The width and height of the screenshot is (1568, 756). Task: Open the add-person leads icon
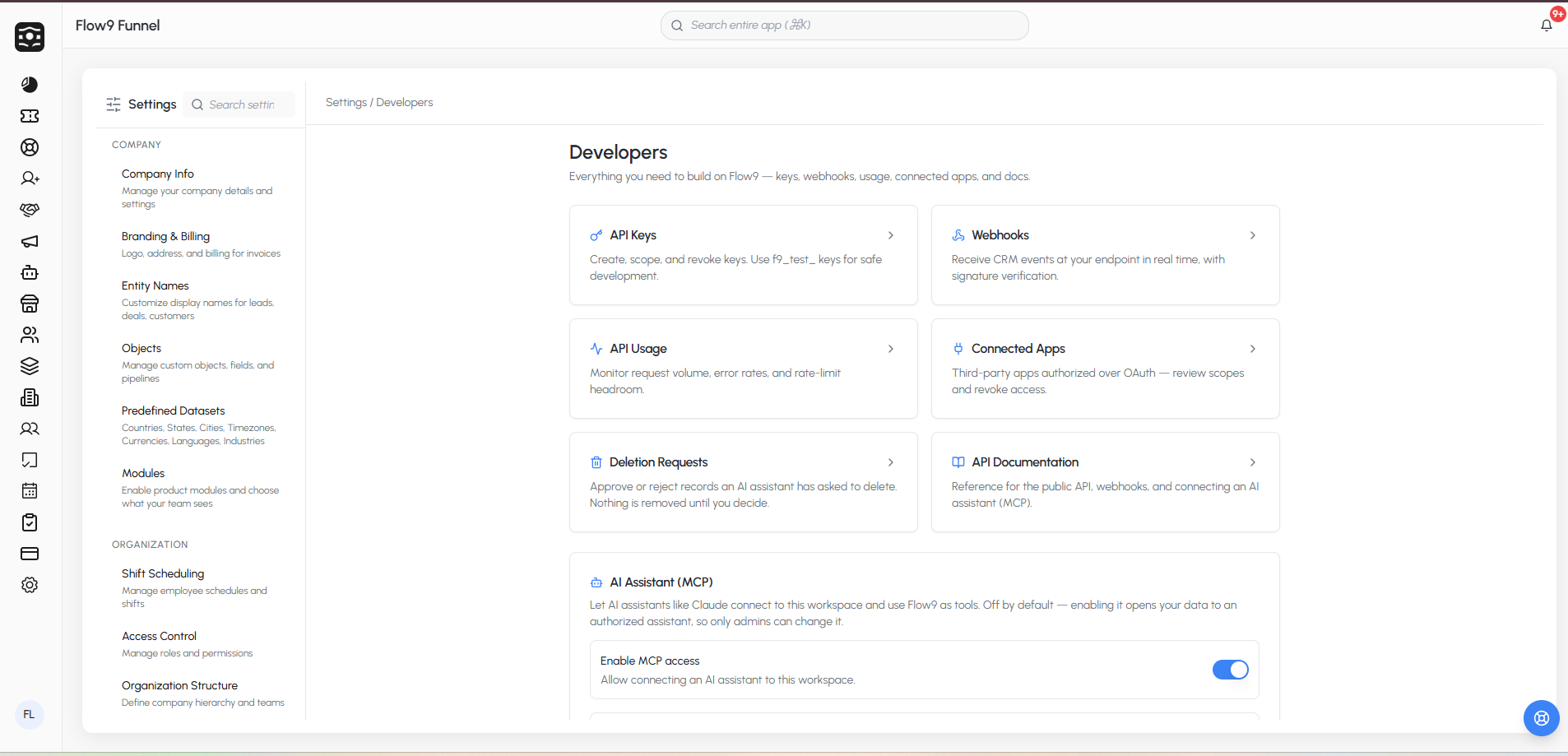[x=30, y=179]
